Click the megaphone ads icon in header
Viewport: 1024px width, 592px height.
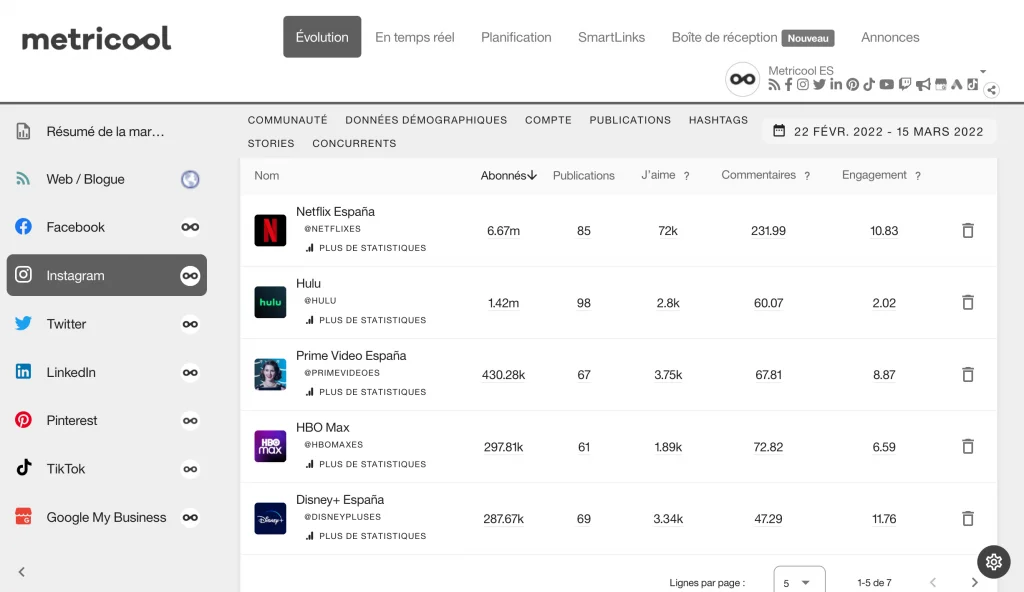click(923, 84)
